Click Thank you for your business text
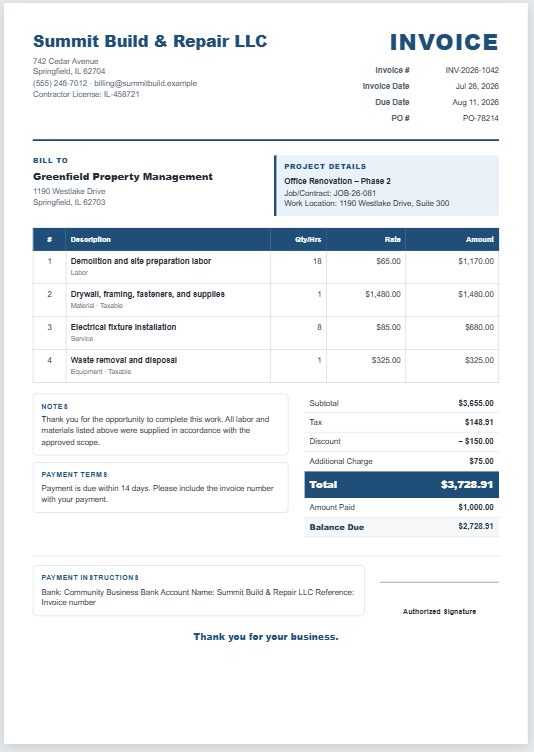This screenshot has width=534, height=752. 266,637
